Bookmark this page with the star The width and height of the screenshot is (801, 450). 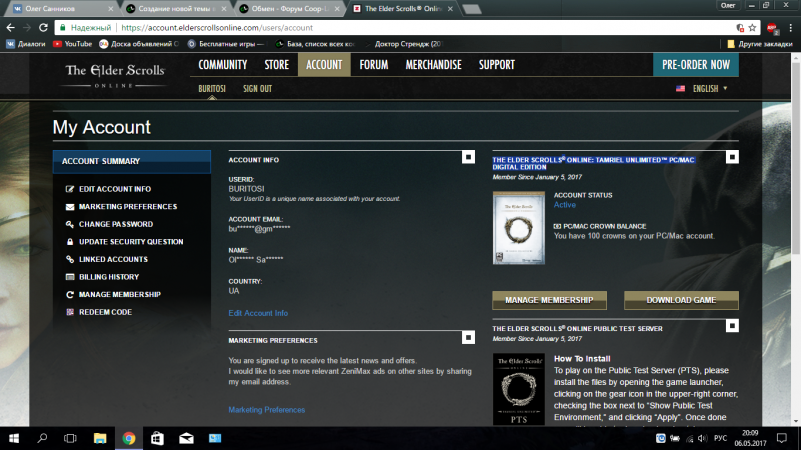coord(752,28)
